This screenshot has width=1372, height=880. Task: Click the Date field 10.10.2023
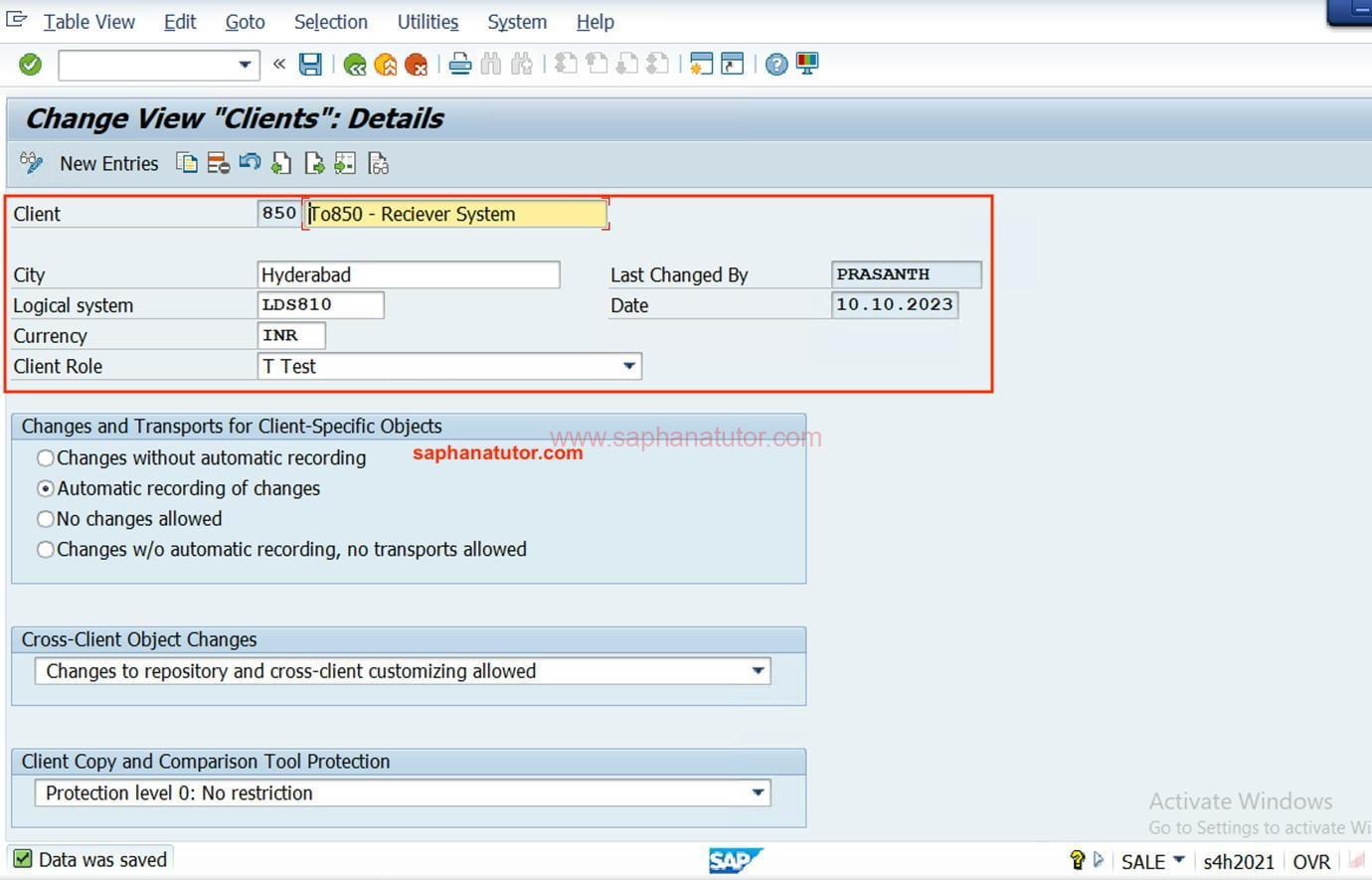894,305
